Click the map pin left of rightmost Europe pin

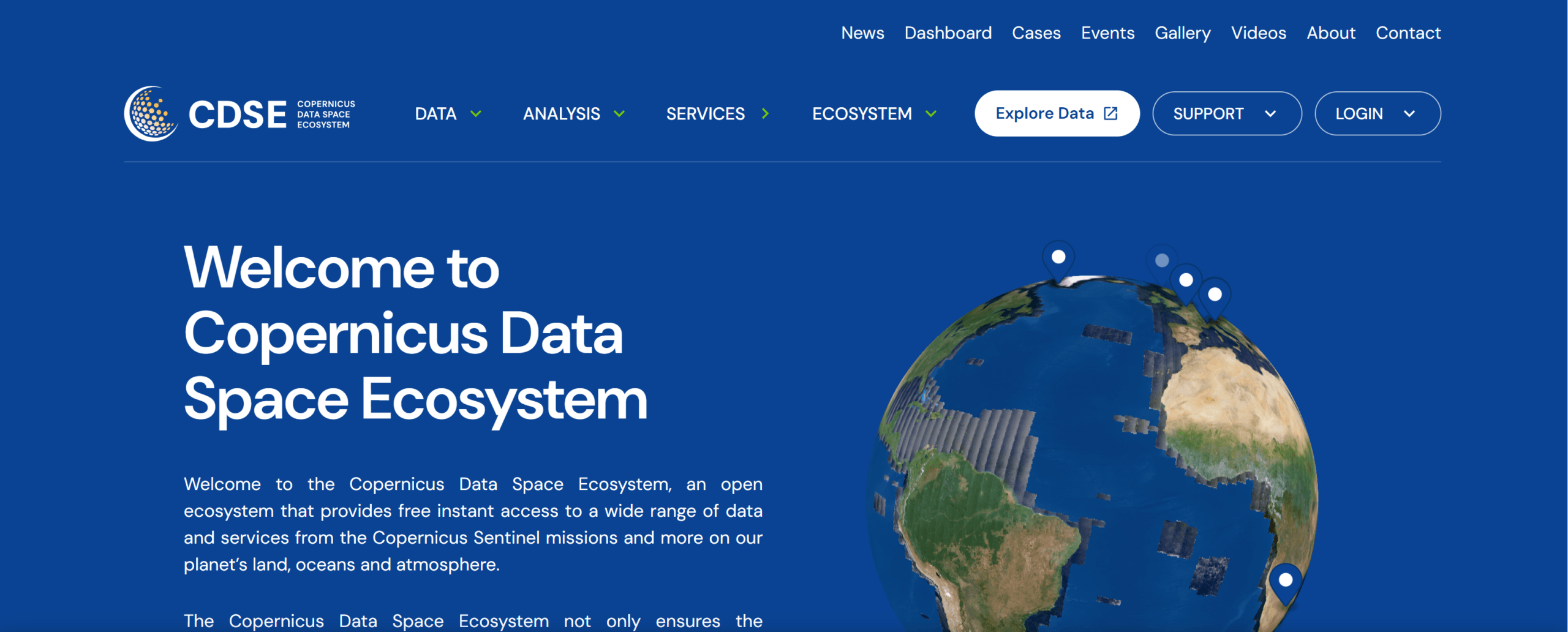[x=1186, y=281]
